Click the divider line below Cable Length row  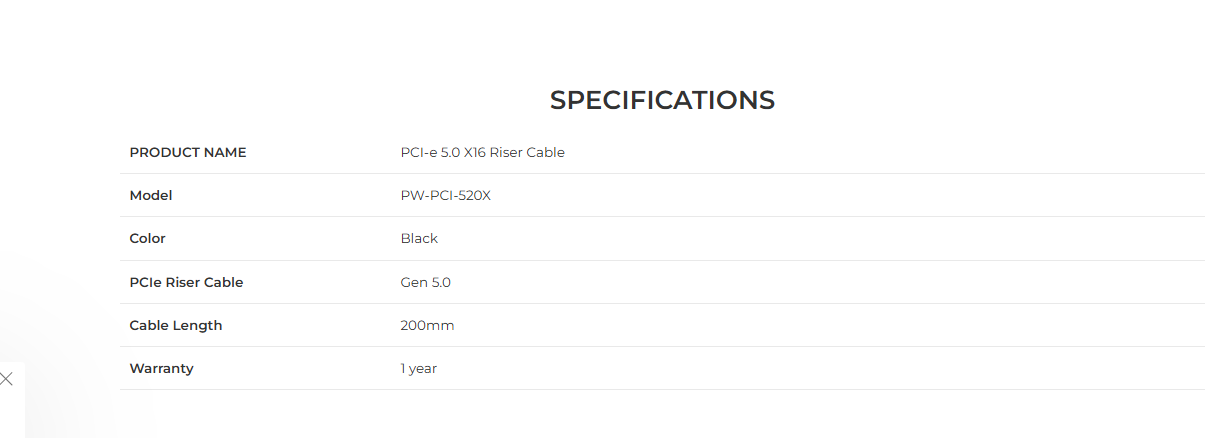click(x=662, y=347)
